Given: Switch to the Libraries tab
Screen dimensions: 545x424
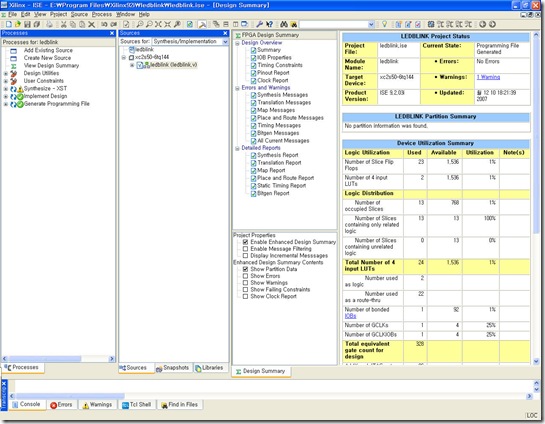Looking at the screenshot, I should click(210, 368).
